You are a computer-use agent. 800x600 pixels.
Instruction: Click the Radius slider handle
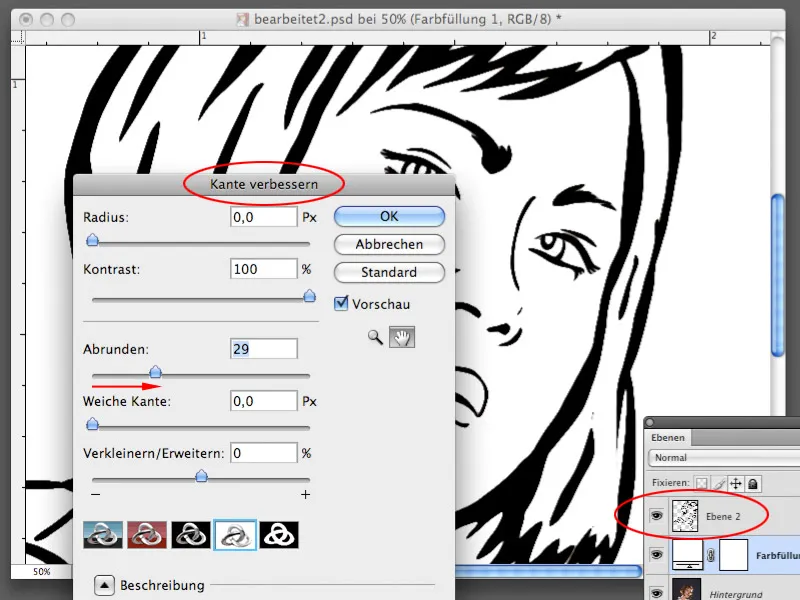92,240
